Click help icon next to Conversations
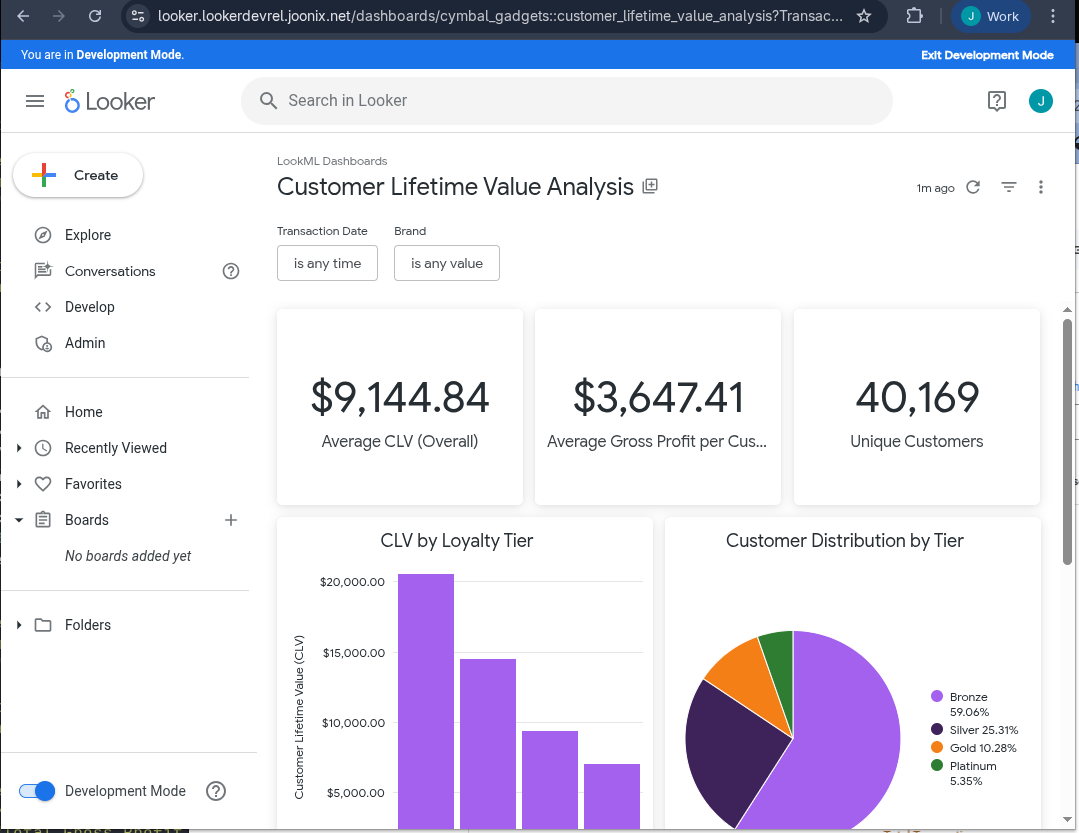 [x=231, y=271]
